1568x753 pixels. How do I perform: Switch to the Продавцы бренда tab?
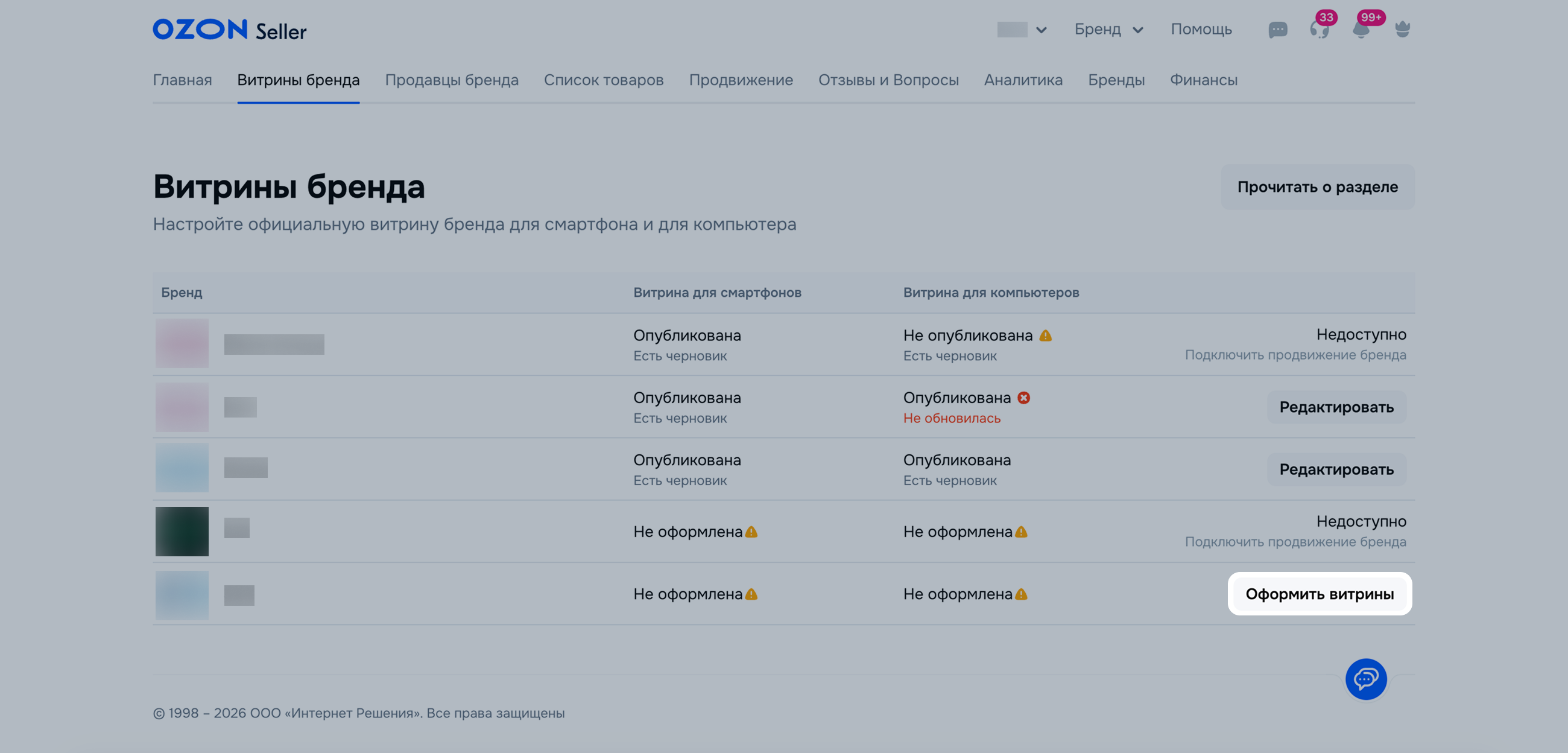(x=452, y=80)
